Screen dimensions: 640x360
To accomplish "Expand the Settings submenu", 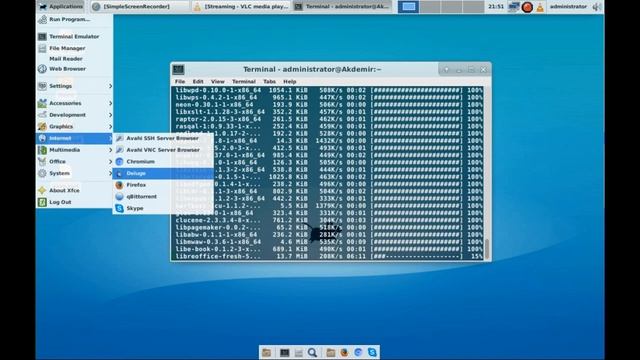I will coord(74,86).
